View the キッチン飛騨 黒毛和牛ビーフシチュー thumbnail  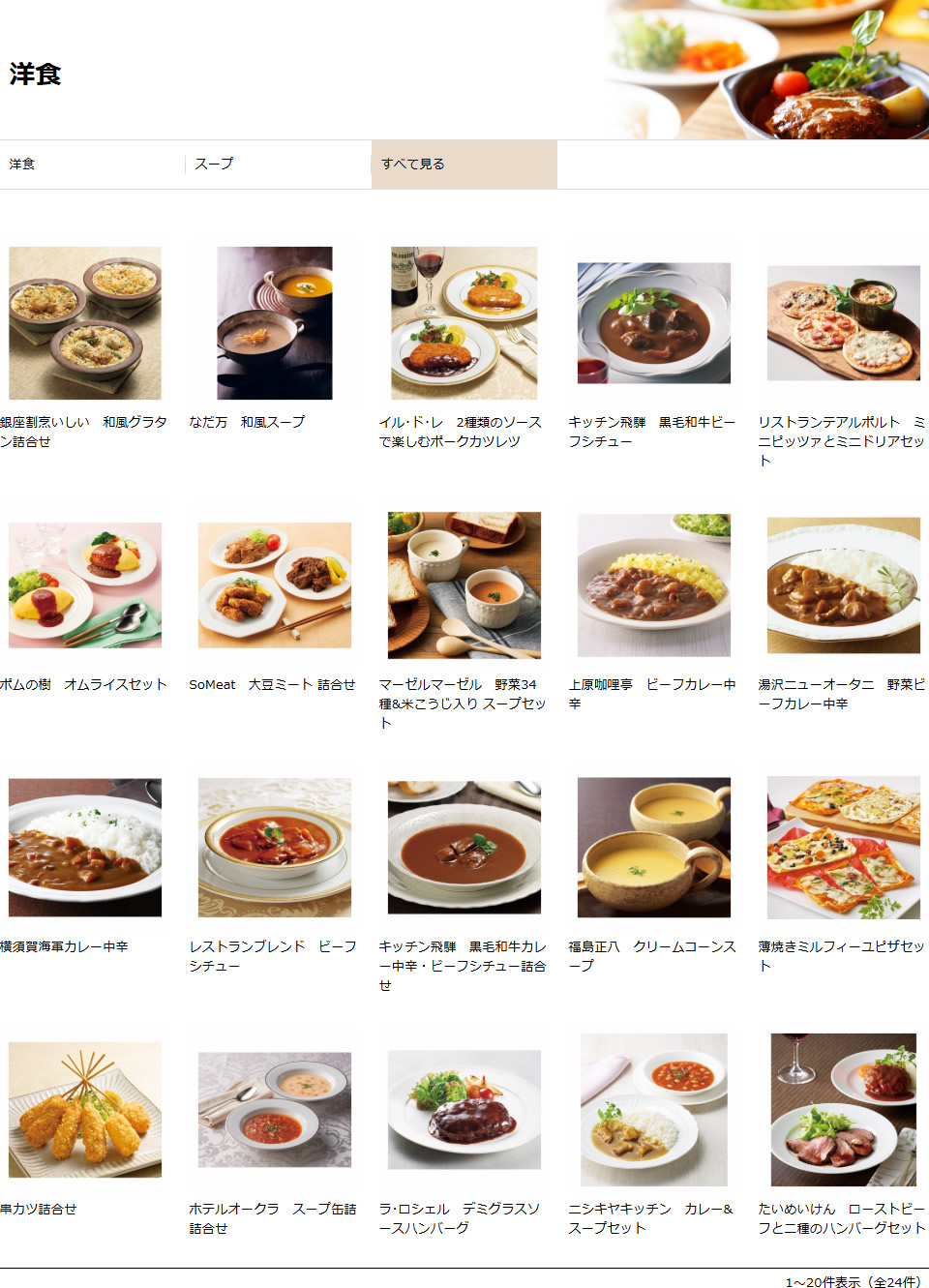pos(654,323)
